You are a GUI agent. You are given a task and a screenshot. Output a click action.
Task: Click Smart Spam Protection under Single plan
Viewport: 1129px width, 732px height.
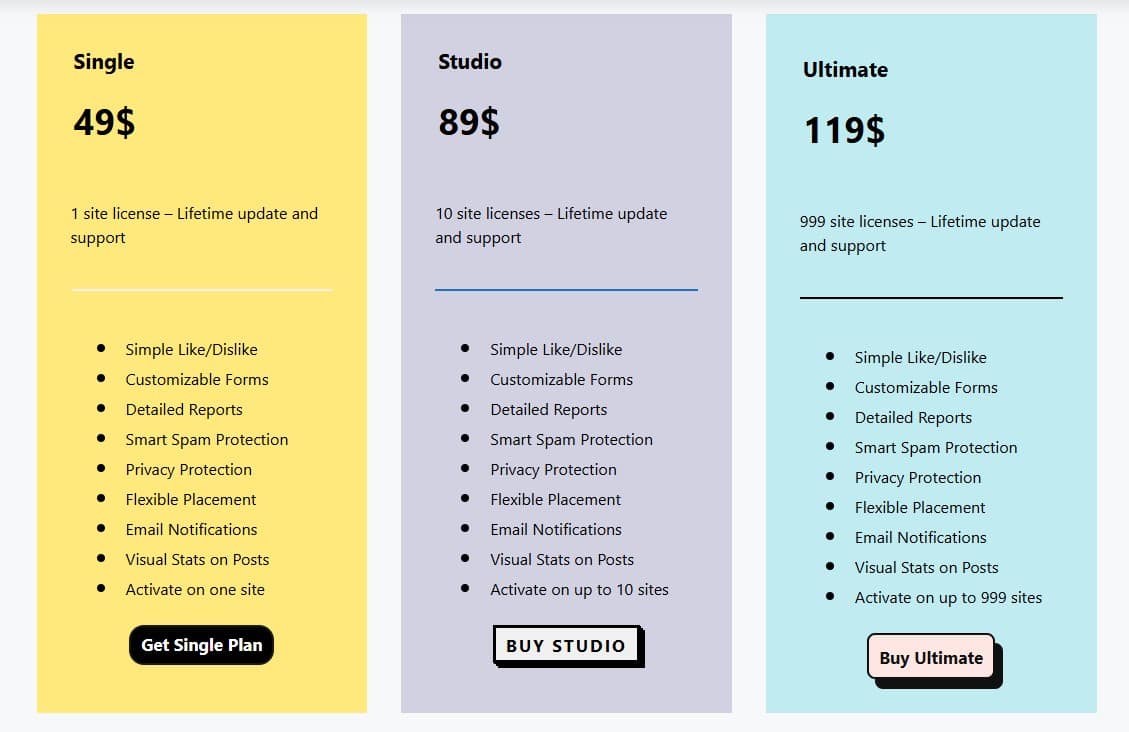[206, 439]
